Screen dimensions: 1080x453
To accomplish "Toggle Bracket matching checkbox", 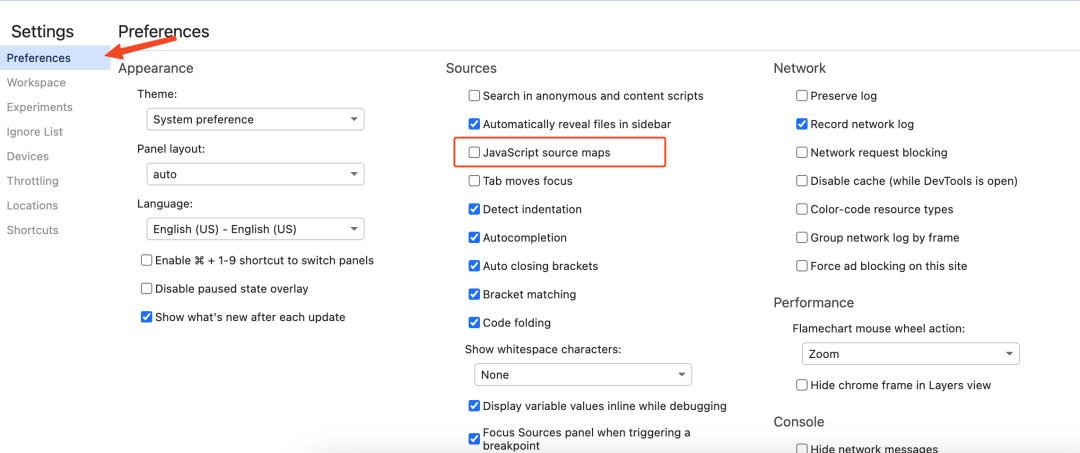I will tap(474, 295).
